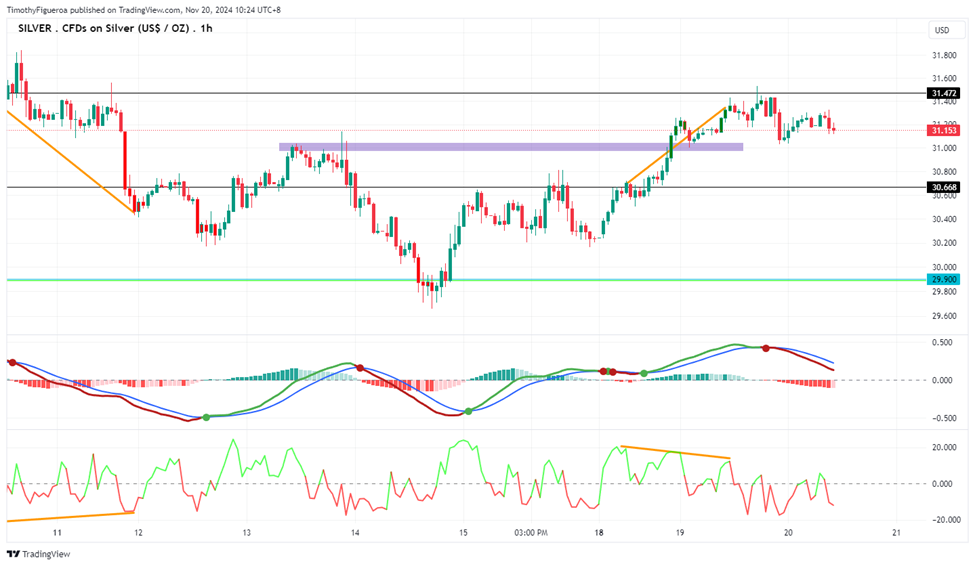Select the red 31.153 current price label
975x566 pixels.
(x=943, y=131)
